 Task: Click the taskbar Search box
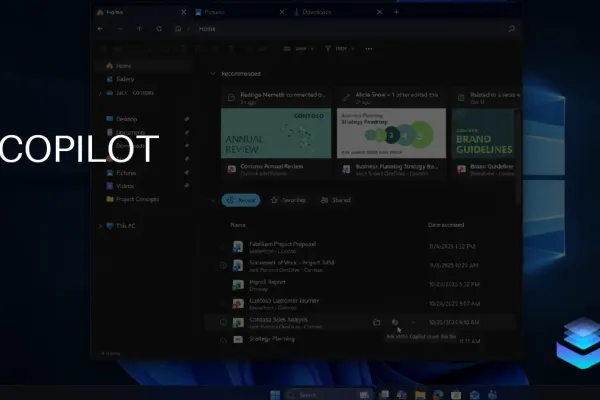pos(328,395)
